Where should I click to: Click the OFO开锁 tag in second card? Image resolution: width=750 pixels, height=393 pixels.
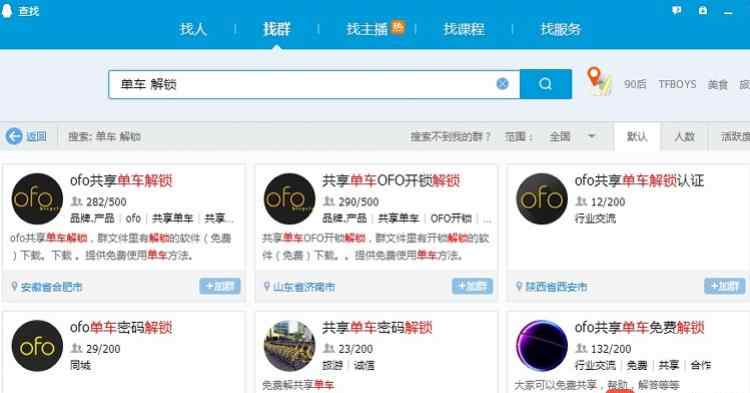(x=451, y=218)
